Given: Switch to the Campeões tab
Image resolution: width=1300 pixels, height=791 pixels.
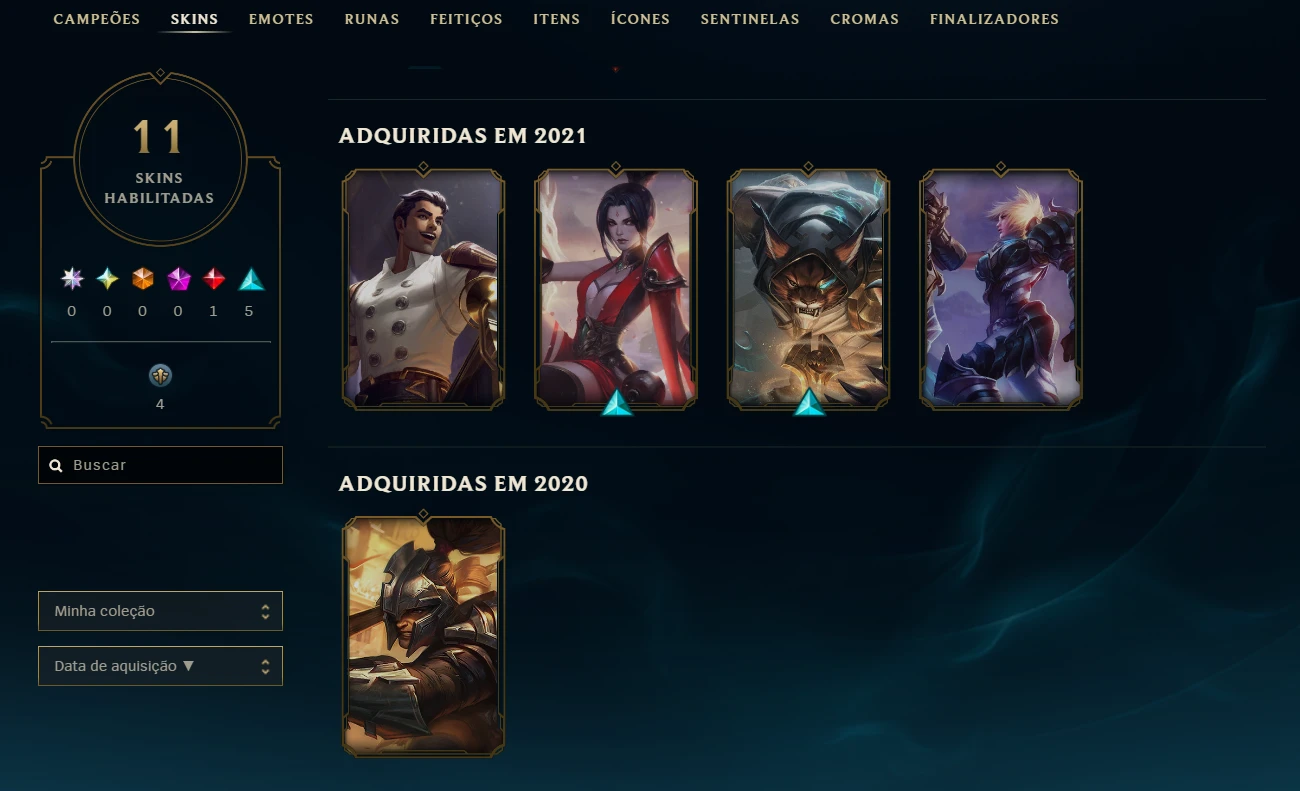Looking at the screenshot, I should (97, 19).
